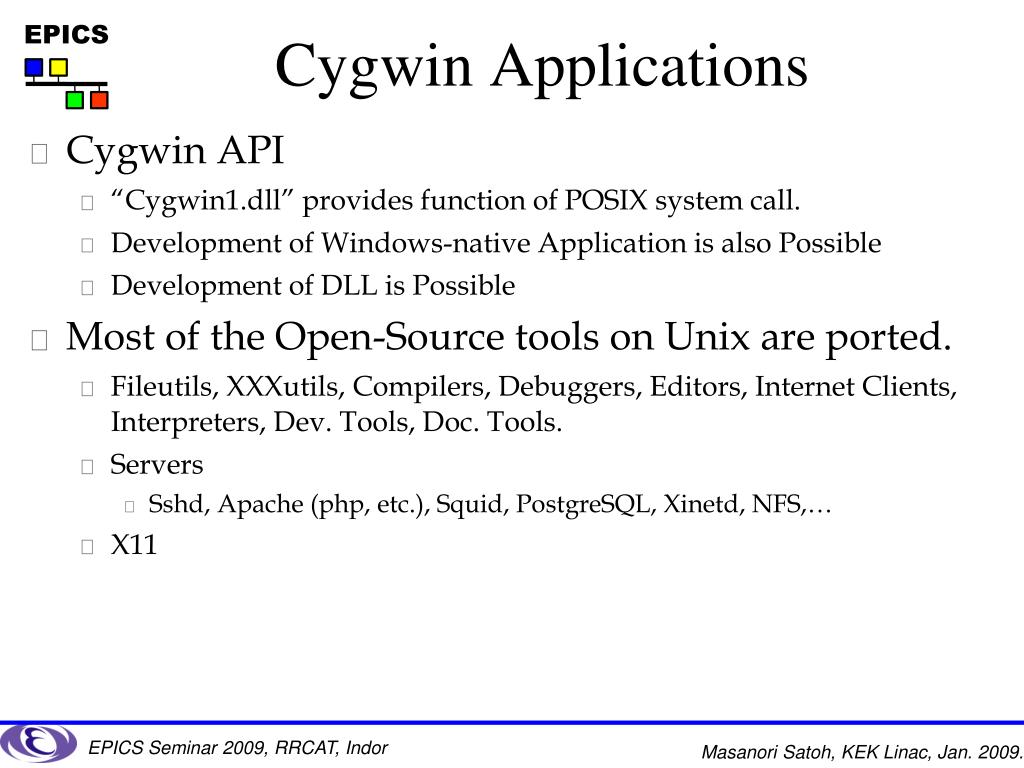The image size is (1024, 768).
Task: Select the "X11" bullet text
Action: [x=134, y=545]
